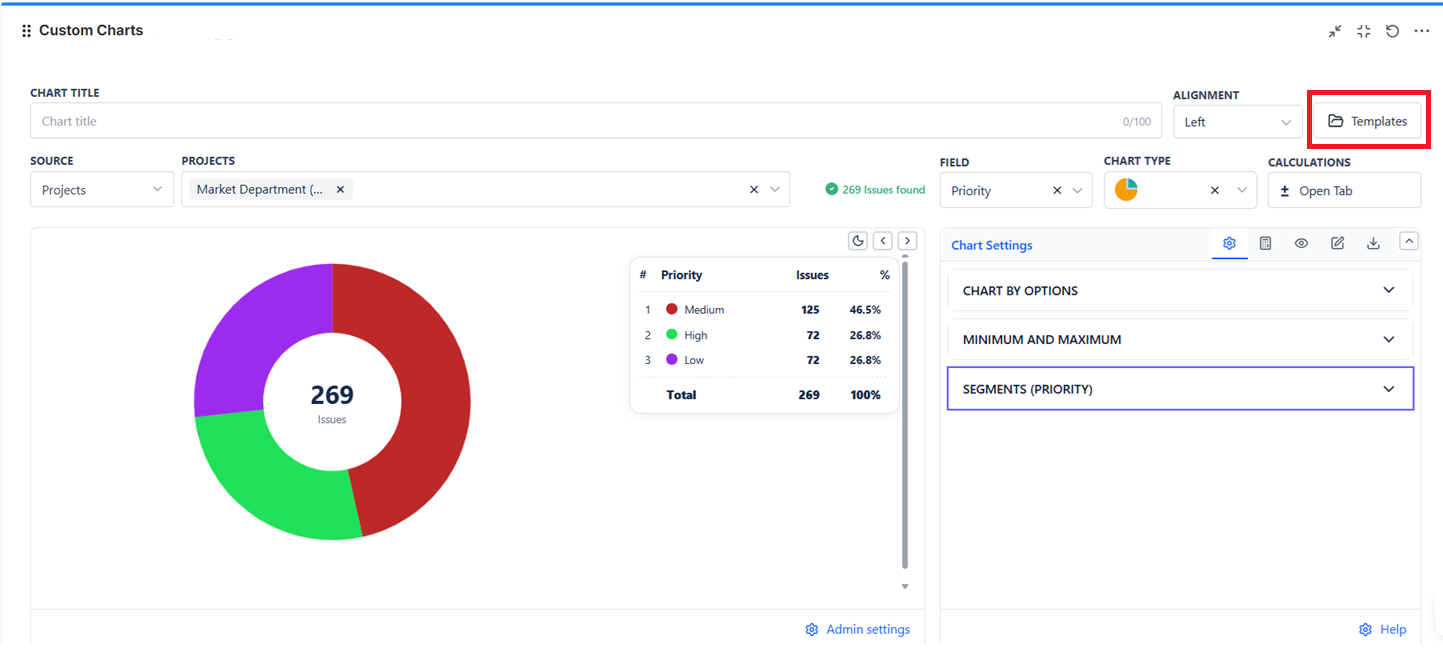Screen dimensions: 1443x658
Task: Select the edit pencil tab in Chart Settings
Action: (x=1337, y=243)
